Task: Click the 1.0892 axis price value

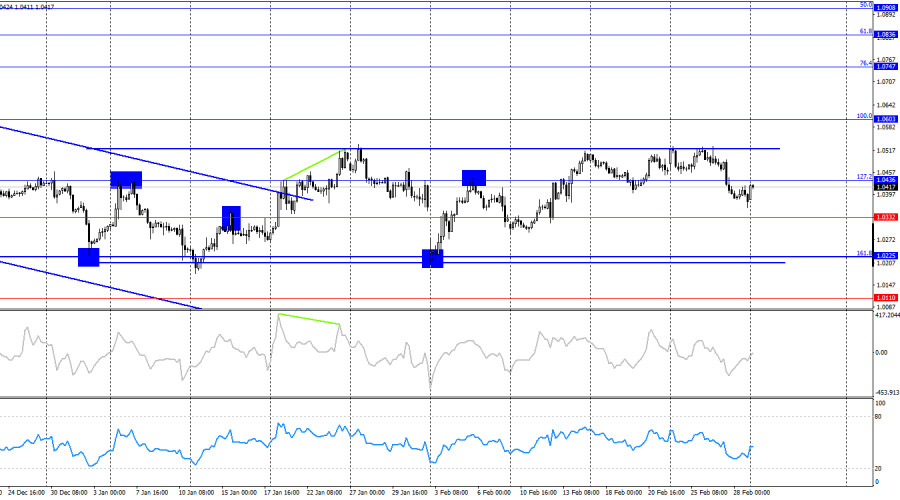Action: tap(886, 15)
